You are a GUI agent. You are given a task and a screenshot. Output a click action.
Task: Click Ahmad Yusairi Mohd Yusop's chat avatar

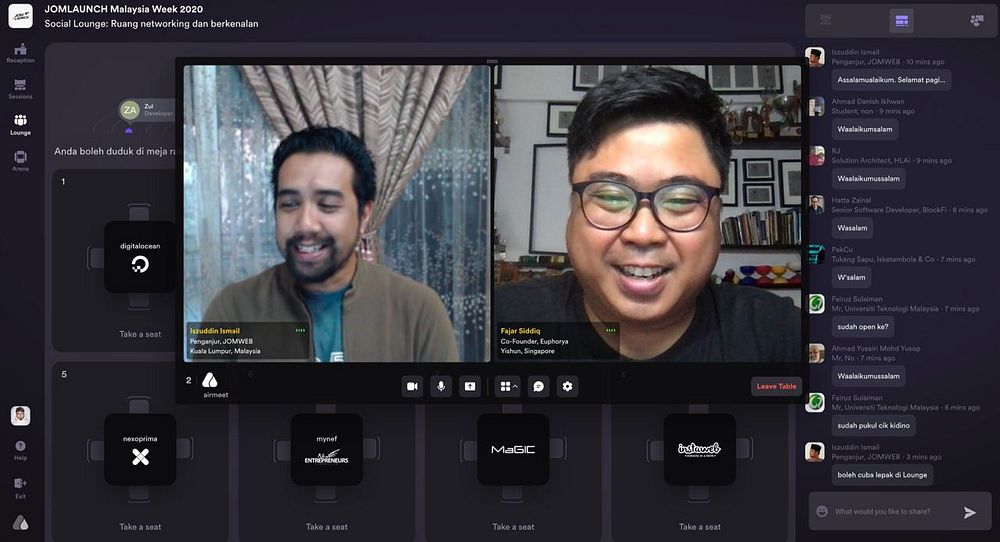point(816,353)
